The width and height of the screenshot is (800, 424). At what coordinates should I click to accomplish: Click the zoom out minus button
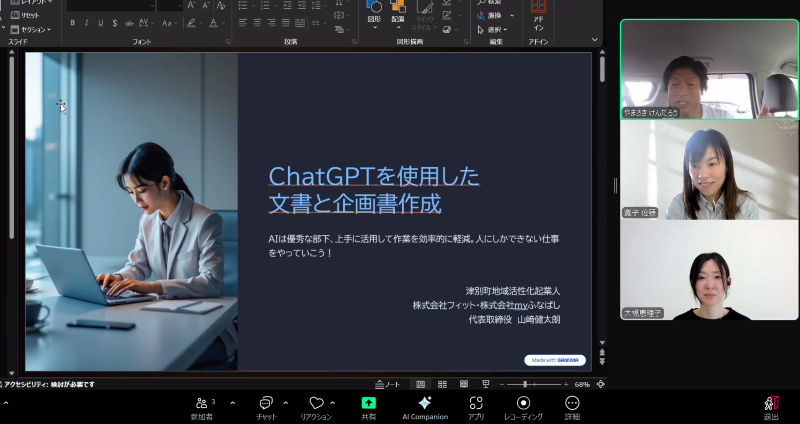(502, 384)
